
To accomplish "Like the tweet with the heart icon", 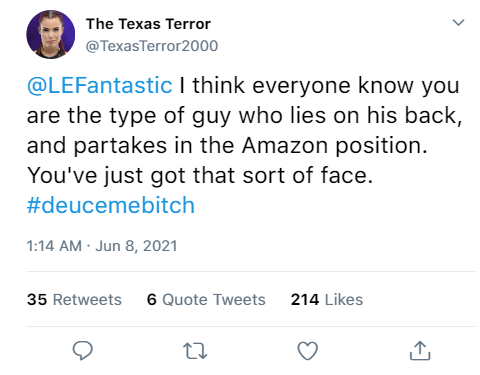I will tap(307, 351).
